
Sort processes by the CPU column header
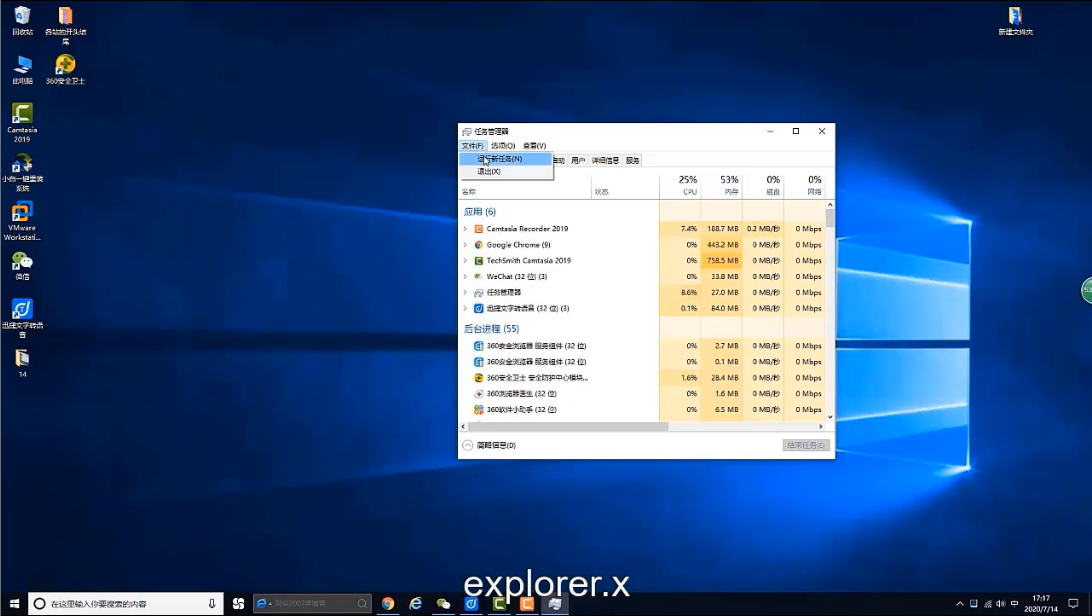pyautogui.click(x=688, y=185)
